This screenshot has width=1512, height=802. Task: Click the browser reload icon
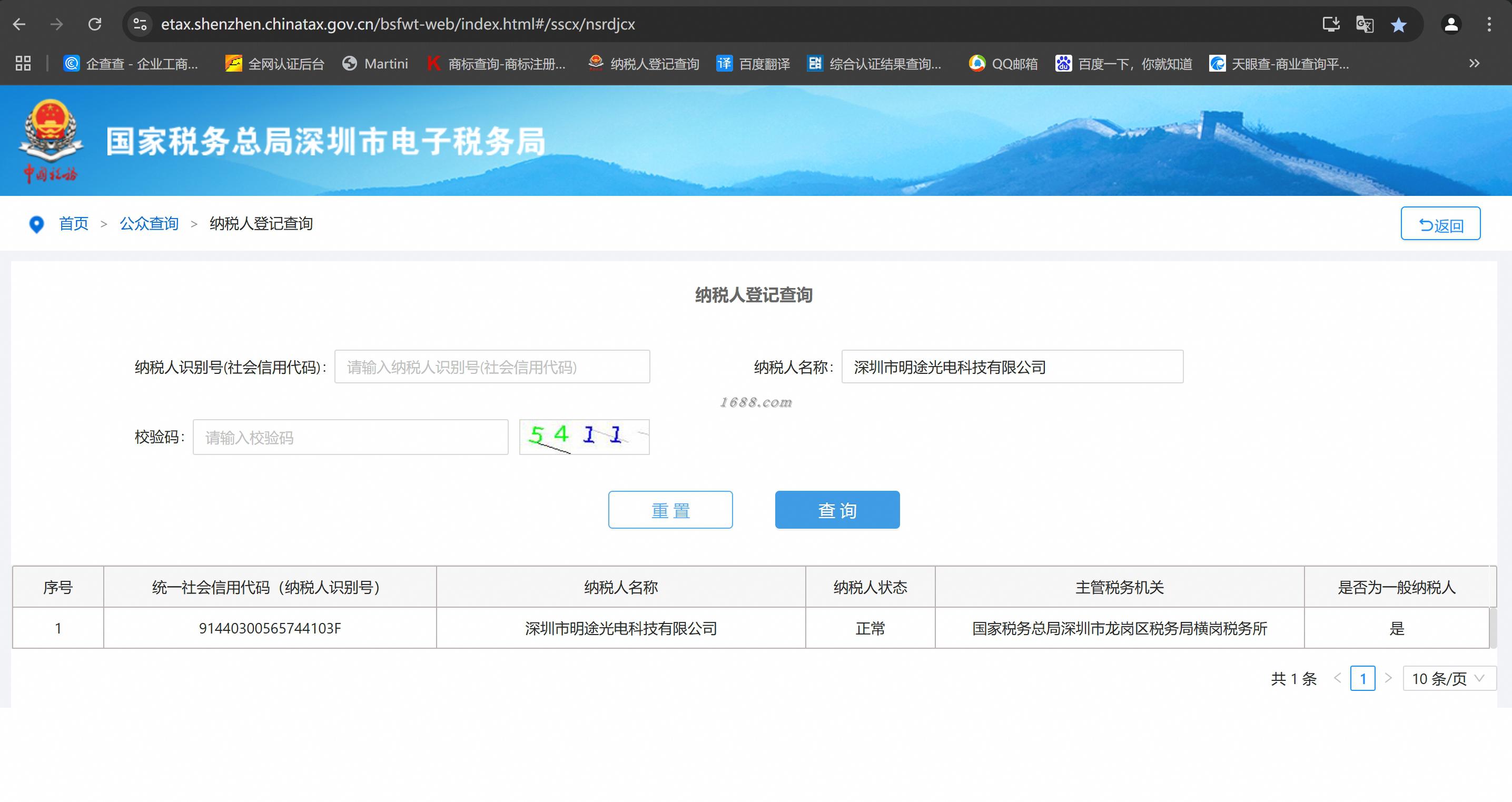point(95,24)
